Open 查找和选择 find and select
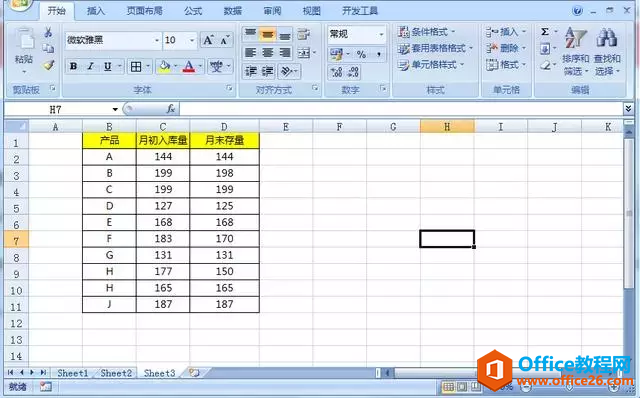Screen dimensions: 640x398 pyautogui.click(x=607, y=51)
